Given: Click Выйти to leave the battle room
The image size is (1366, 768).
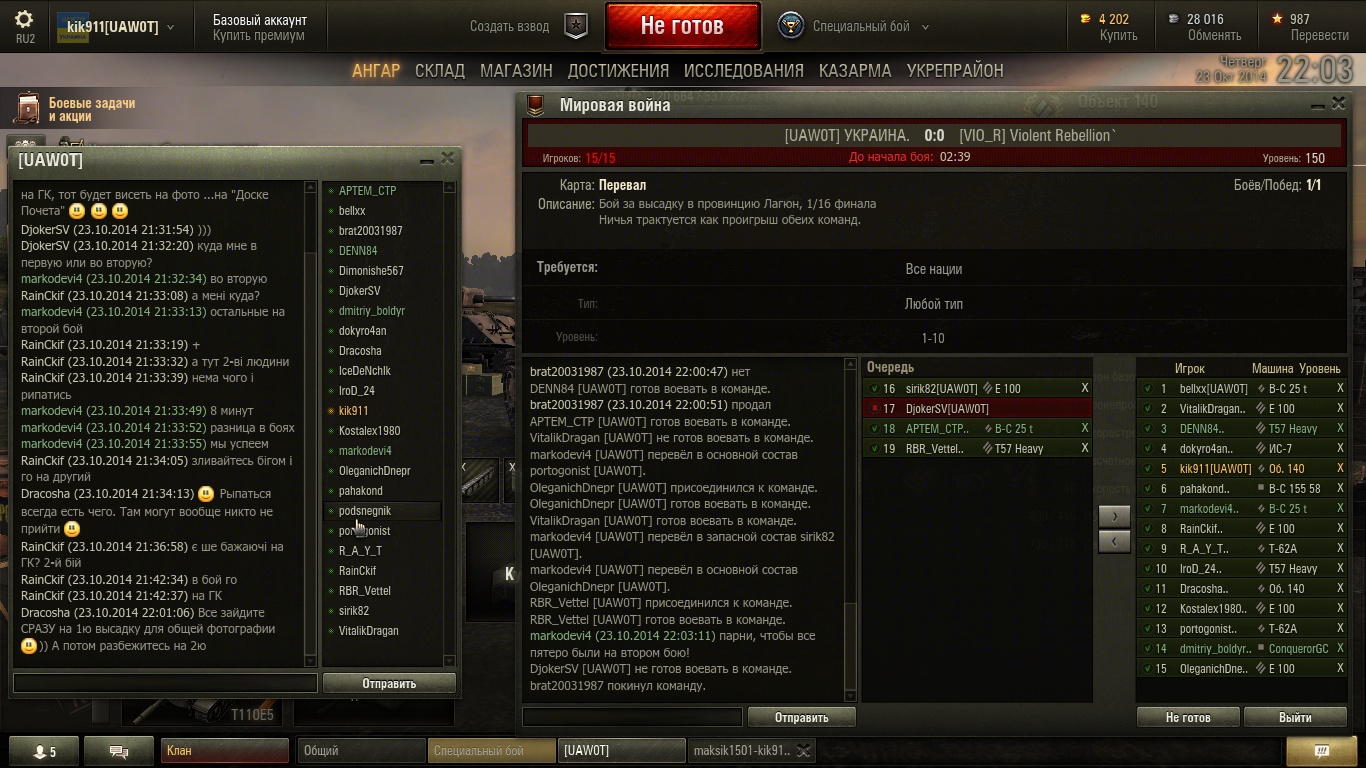Looking at the screenshot, I should tap(1295, 717).
